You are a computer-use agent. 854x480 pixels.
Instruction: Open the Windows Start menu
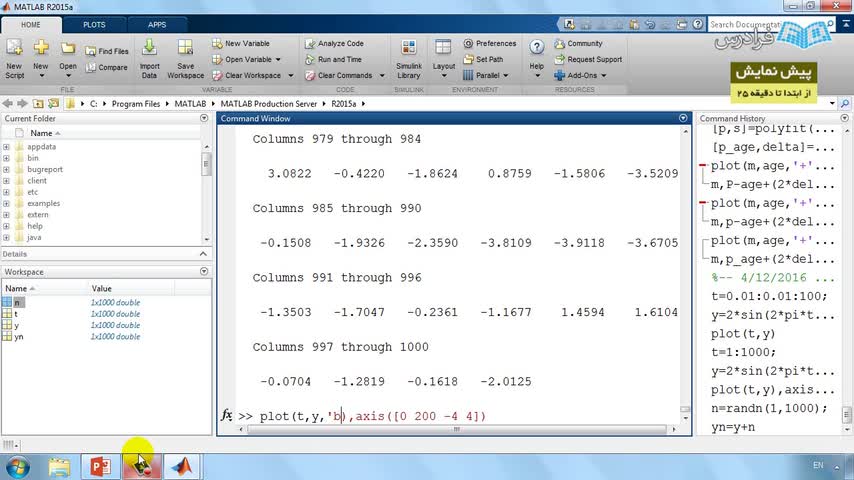pyautogui.click(x=18, y=467)
